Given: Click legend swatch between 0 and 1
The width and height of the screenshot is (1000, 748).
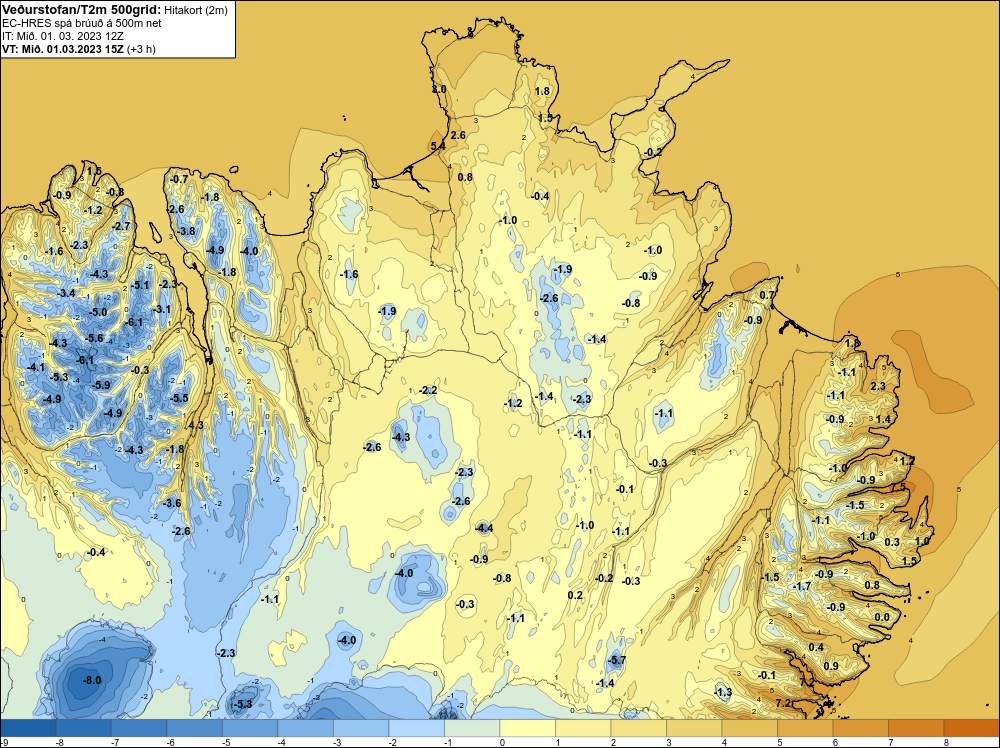Looking at the screenshot, I should (527, 728).
